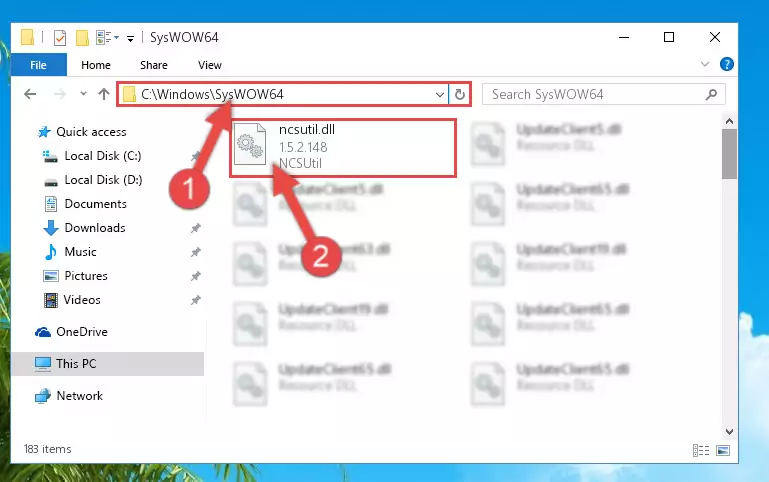Switch to Details view icon in status bar

click(701, 450)
